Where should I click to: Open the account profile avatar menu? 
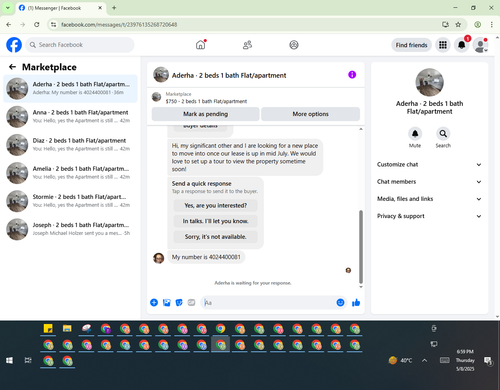click(x=480, y=45)
